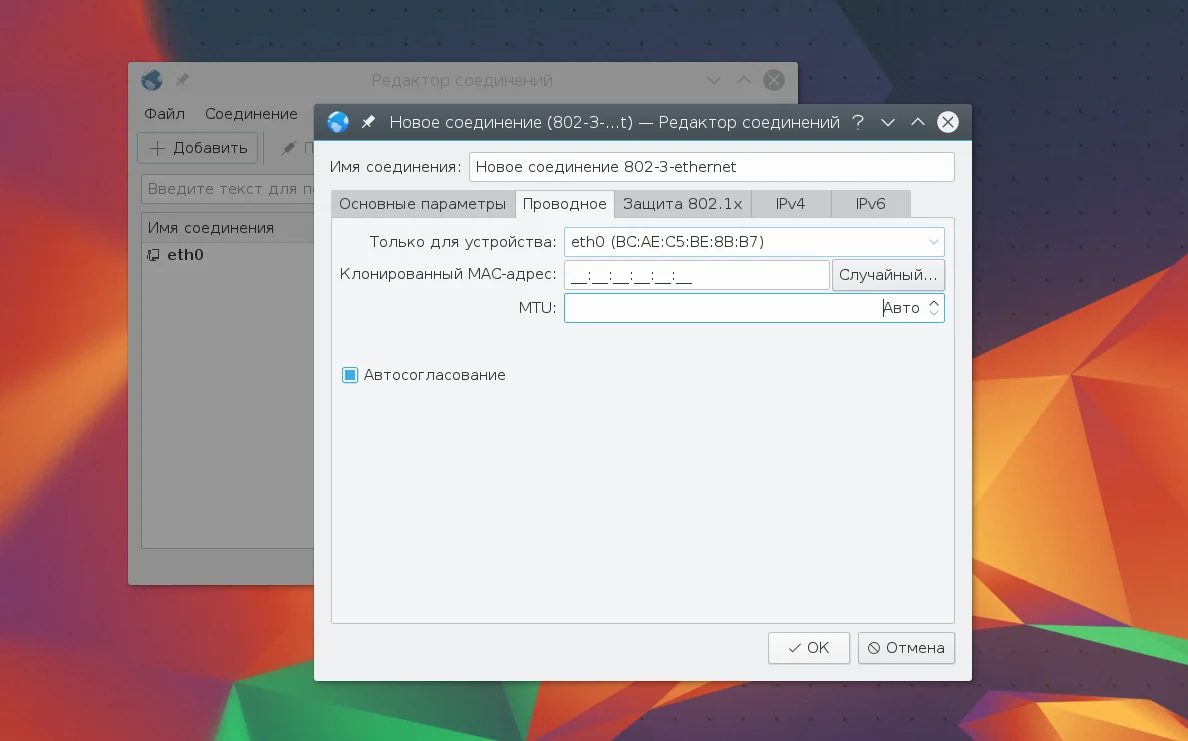The height and width of the screenshot is (741, 1188).
Task: Open the Только для устройства device dropdown
Action: click(x=754, y=242)
